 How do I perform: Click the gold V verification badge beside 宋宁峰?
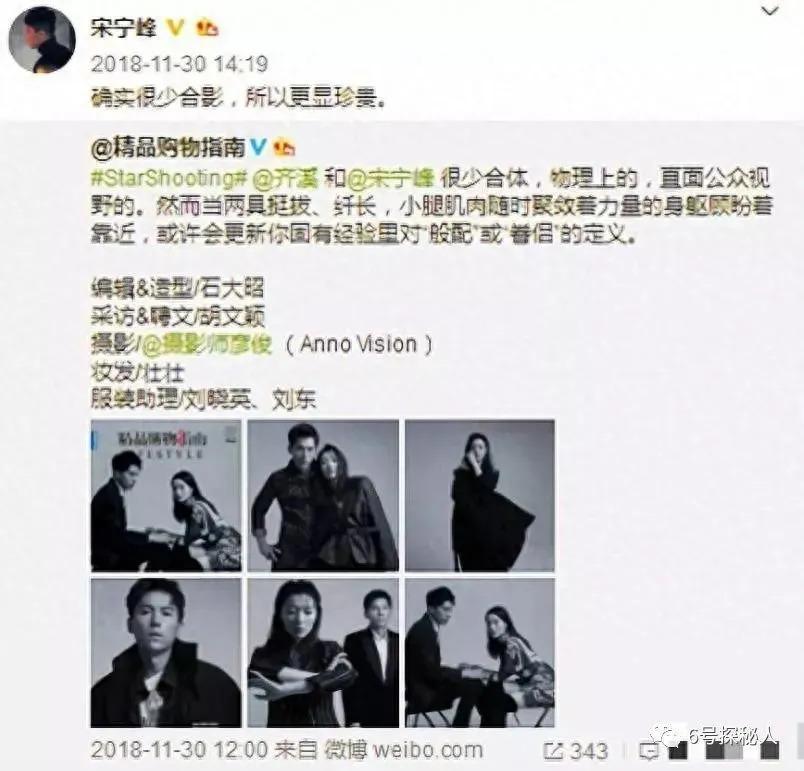[x=175, y=28]
